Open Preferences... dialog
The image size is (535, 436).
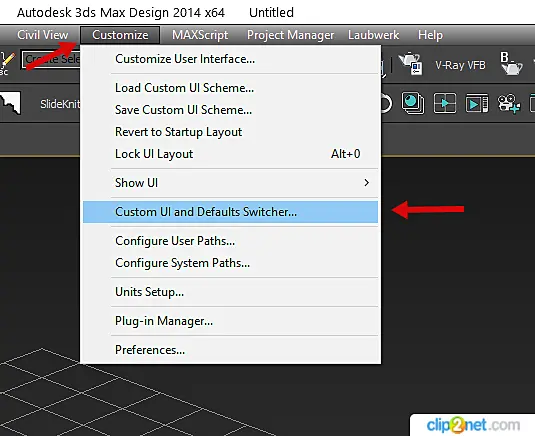pyautogui.click(x=230, y=350)
